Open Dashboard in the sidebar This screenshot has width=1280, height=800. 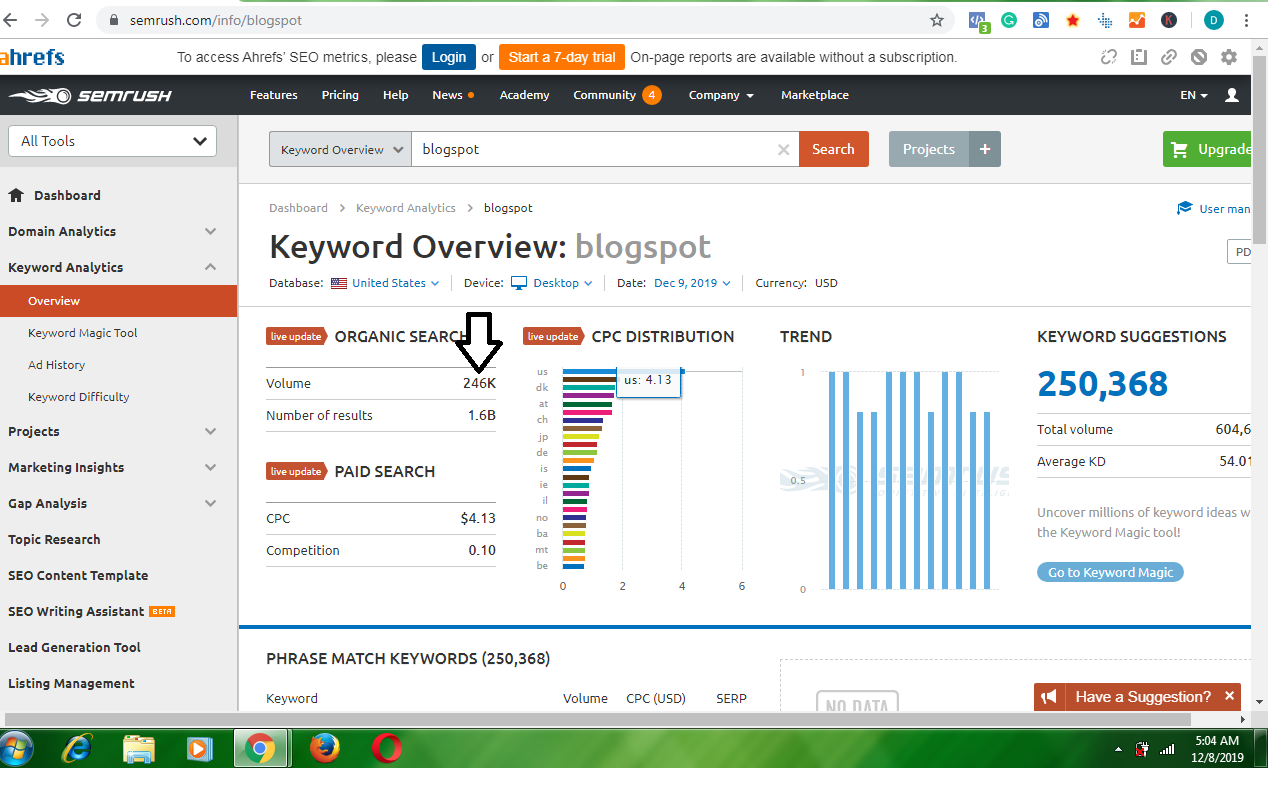pyautogui.click(x=67, y=195)
